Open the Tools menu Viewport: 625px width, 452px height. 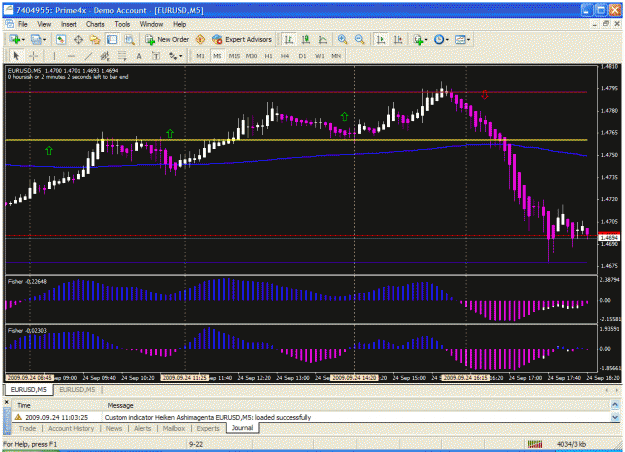pos(122,24)
